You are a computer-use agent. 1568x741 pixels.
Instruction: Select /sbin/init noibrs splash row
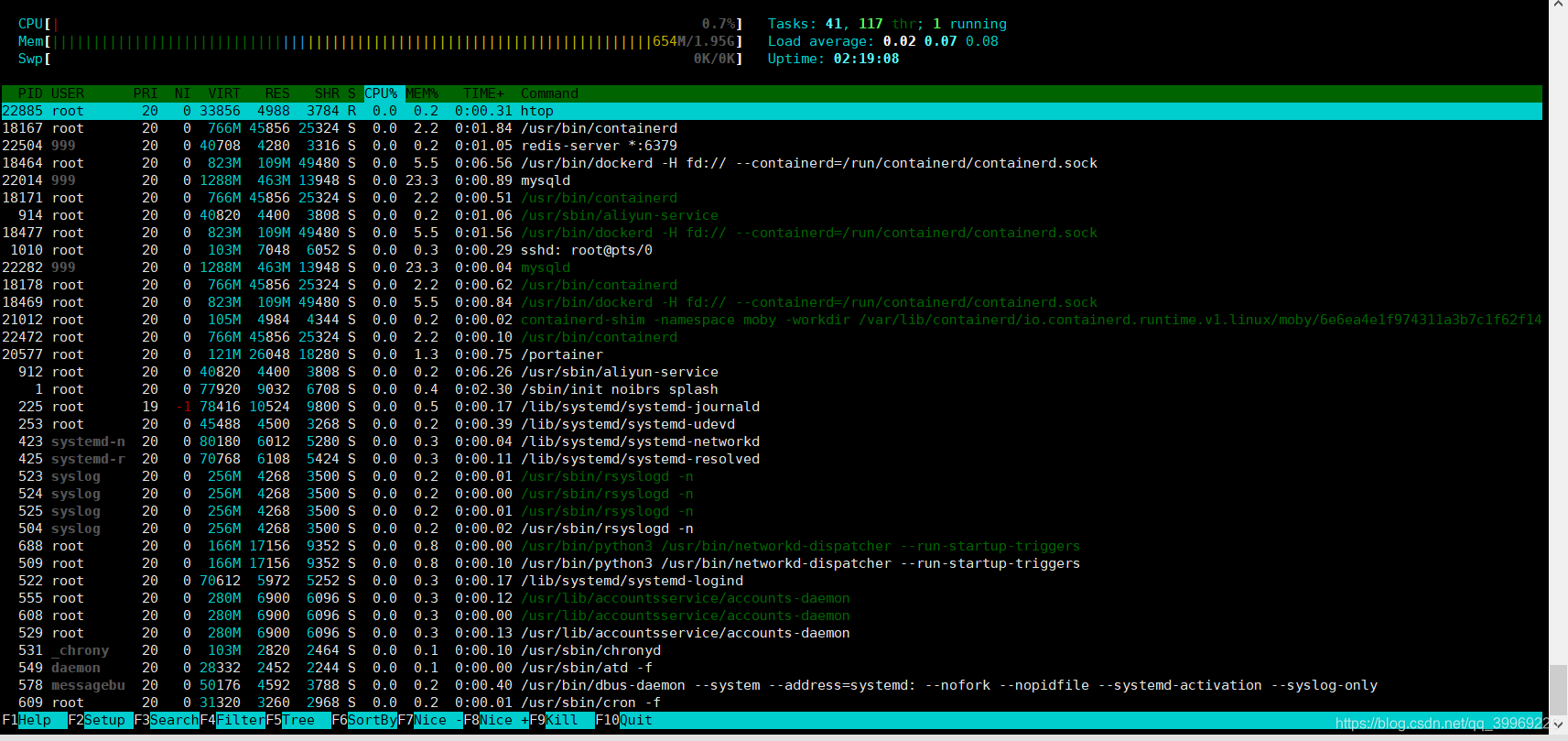click(772, 389)
